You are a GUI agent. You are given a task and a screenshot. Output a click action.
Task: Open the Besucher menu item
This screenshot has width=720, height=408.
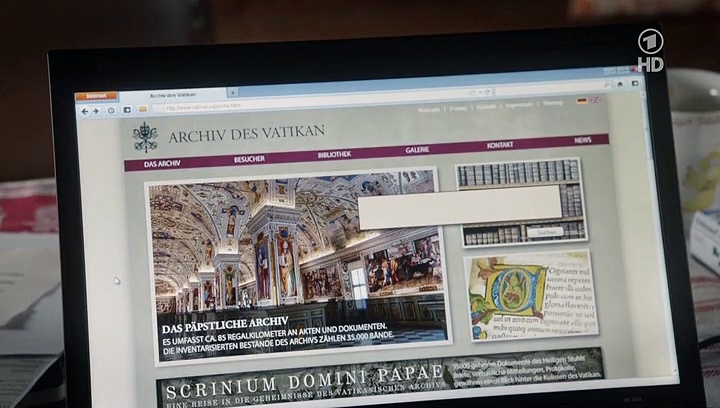(250, 158)
